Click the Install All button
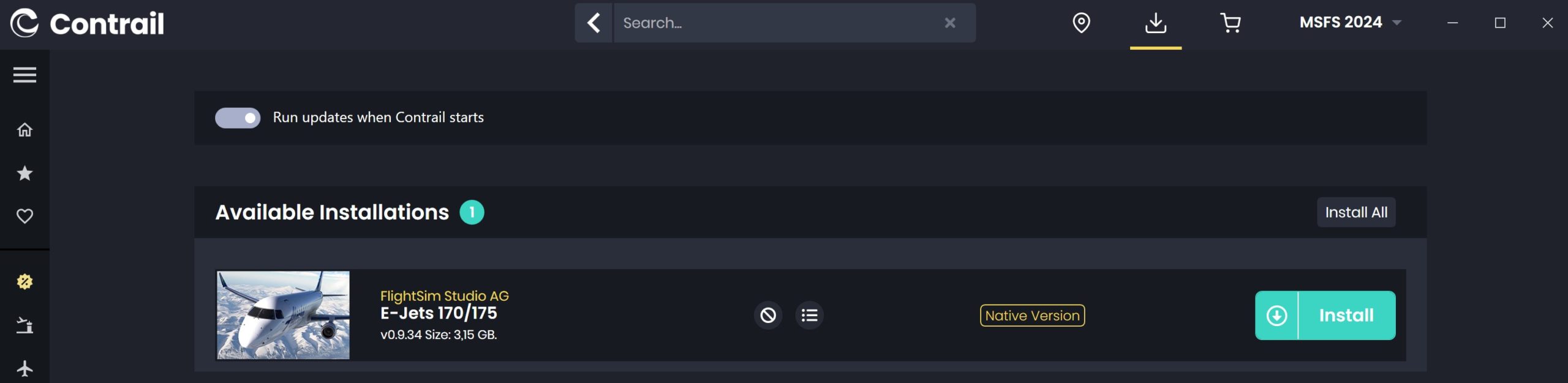The width and height of the screenshot is (1568, 383). pyautogui.click(x=1355, y=213)
